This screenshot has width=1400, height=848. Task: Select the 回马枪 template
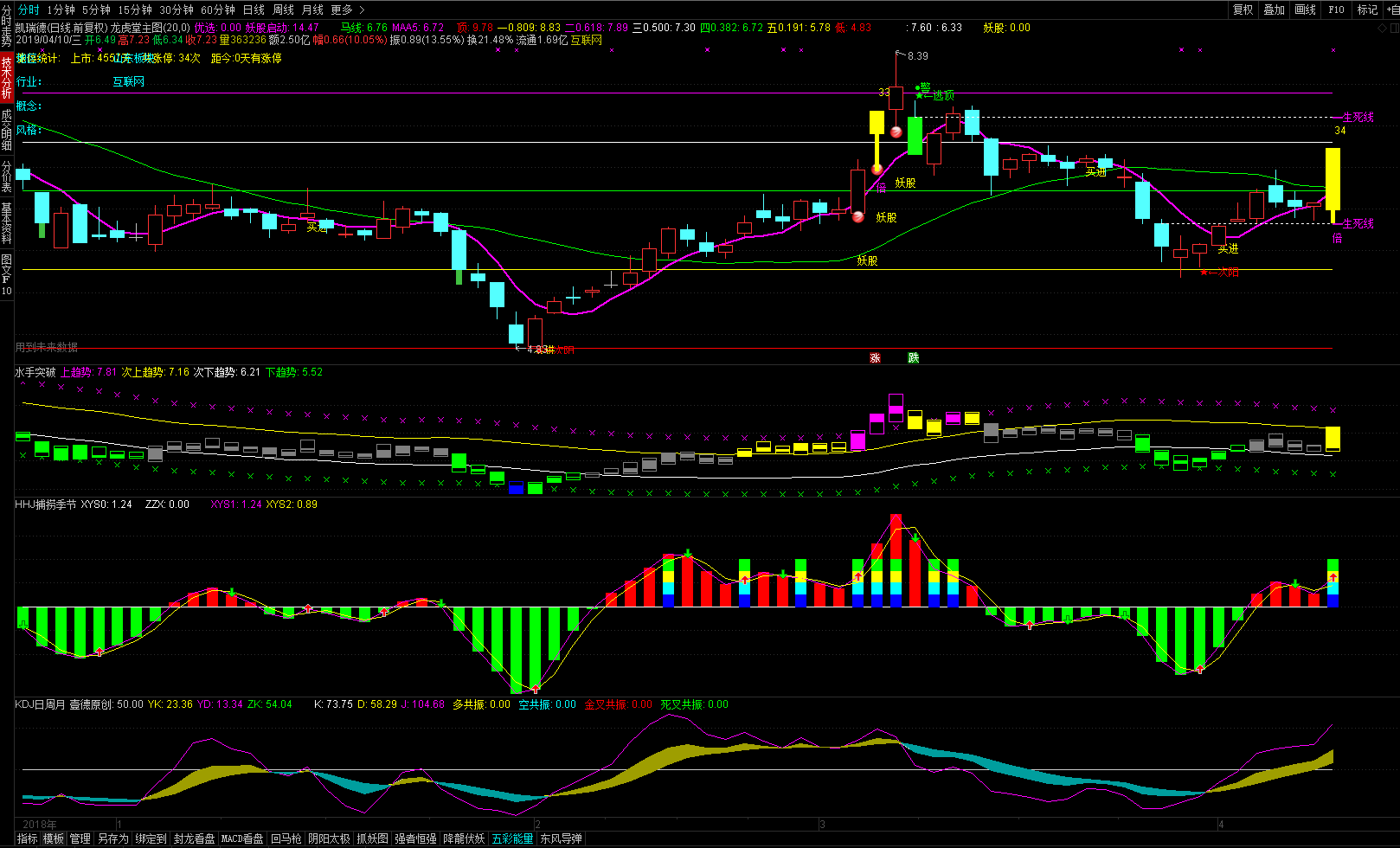pos(286,838)
